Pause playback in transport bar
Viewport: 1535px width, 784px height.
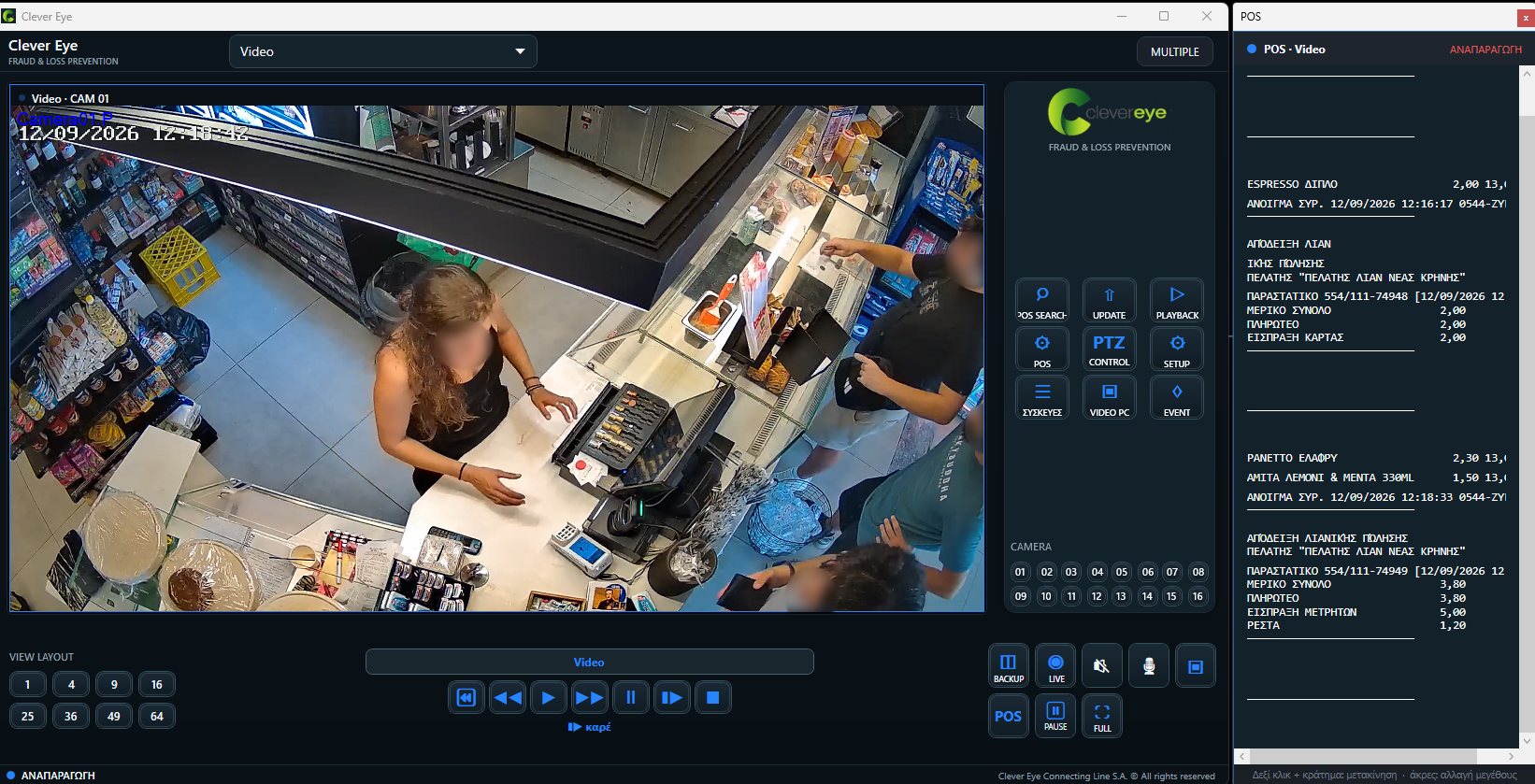[631, 697]
